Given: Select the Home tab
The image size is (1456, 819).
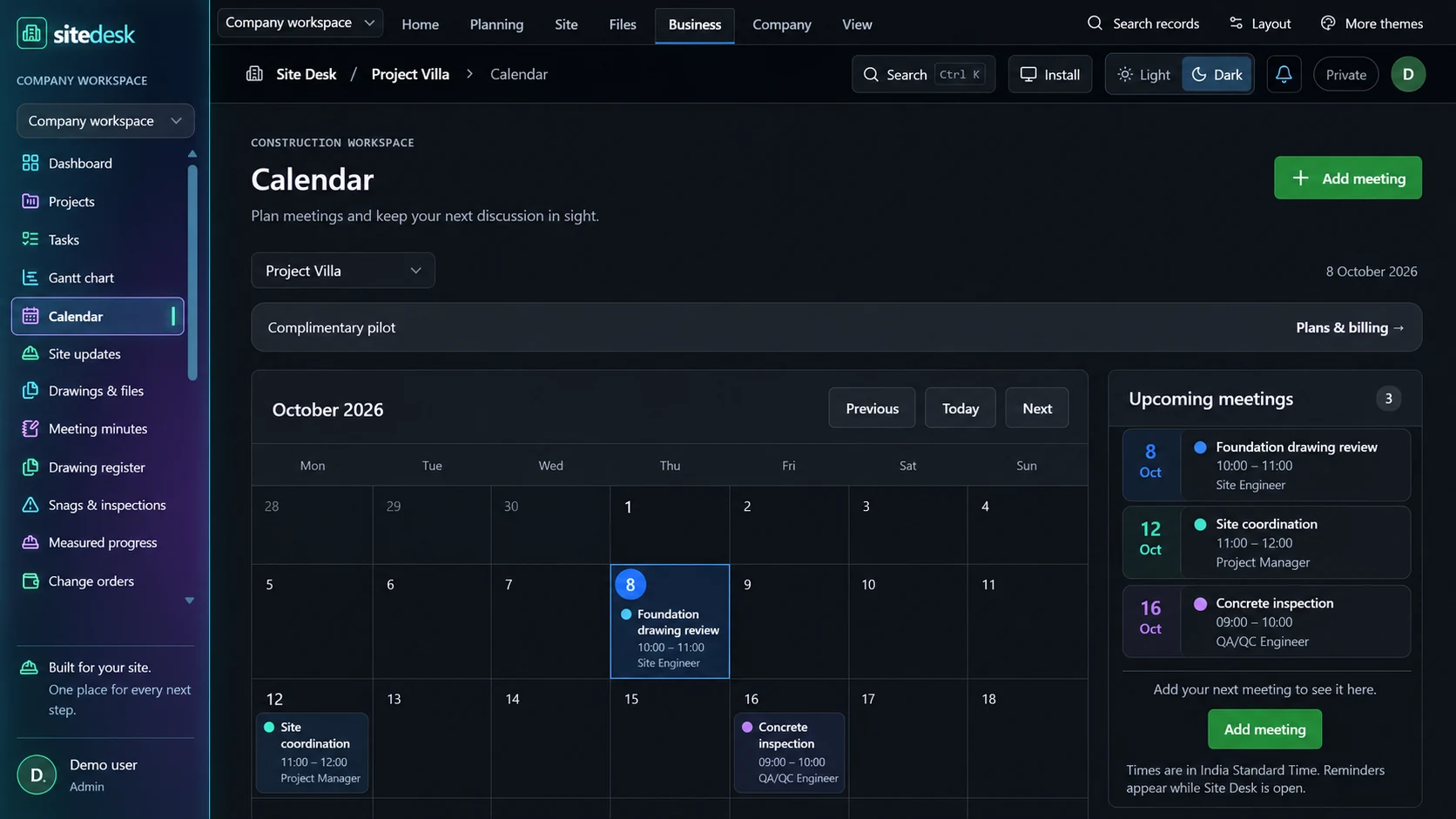Looking at the screenshot, I should 420,24.
